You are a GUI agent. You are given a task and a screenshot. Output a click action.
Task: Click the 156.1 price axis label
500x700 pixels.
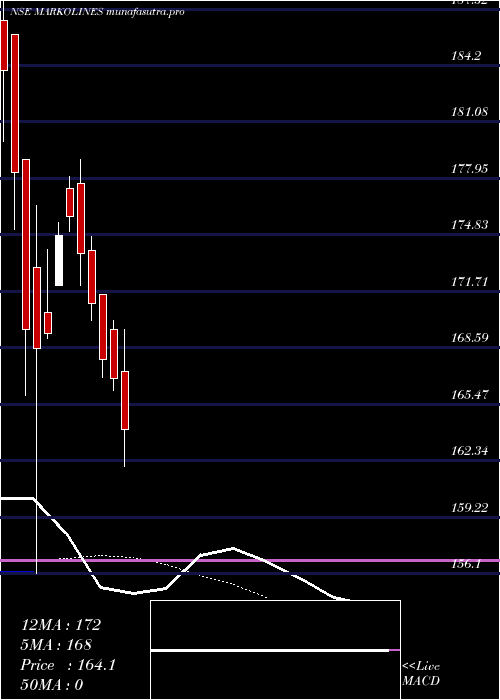(467, 564)
